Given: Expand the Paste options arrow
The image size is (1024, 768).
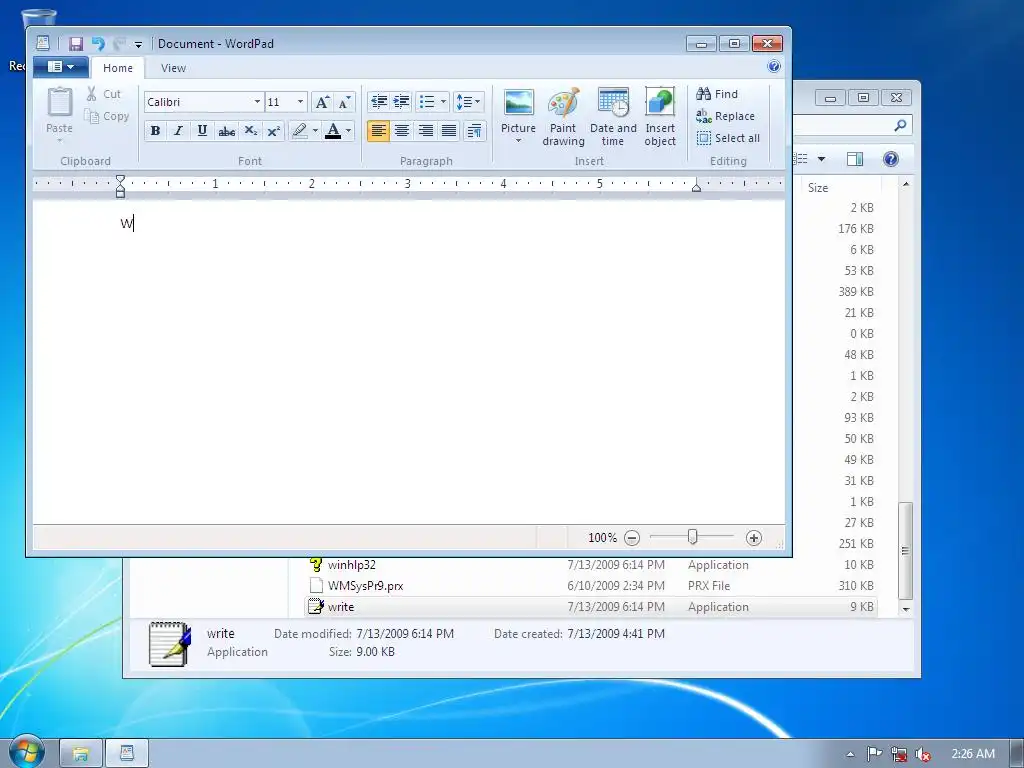Looking at the screenshot, I should pyautogui.click(x=59, y=140).
